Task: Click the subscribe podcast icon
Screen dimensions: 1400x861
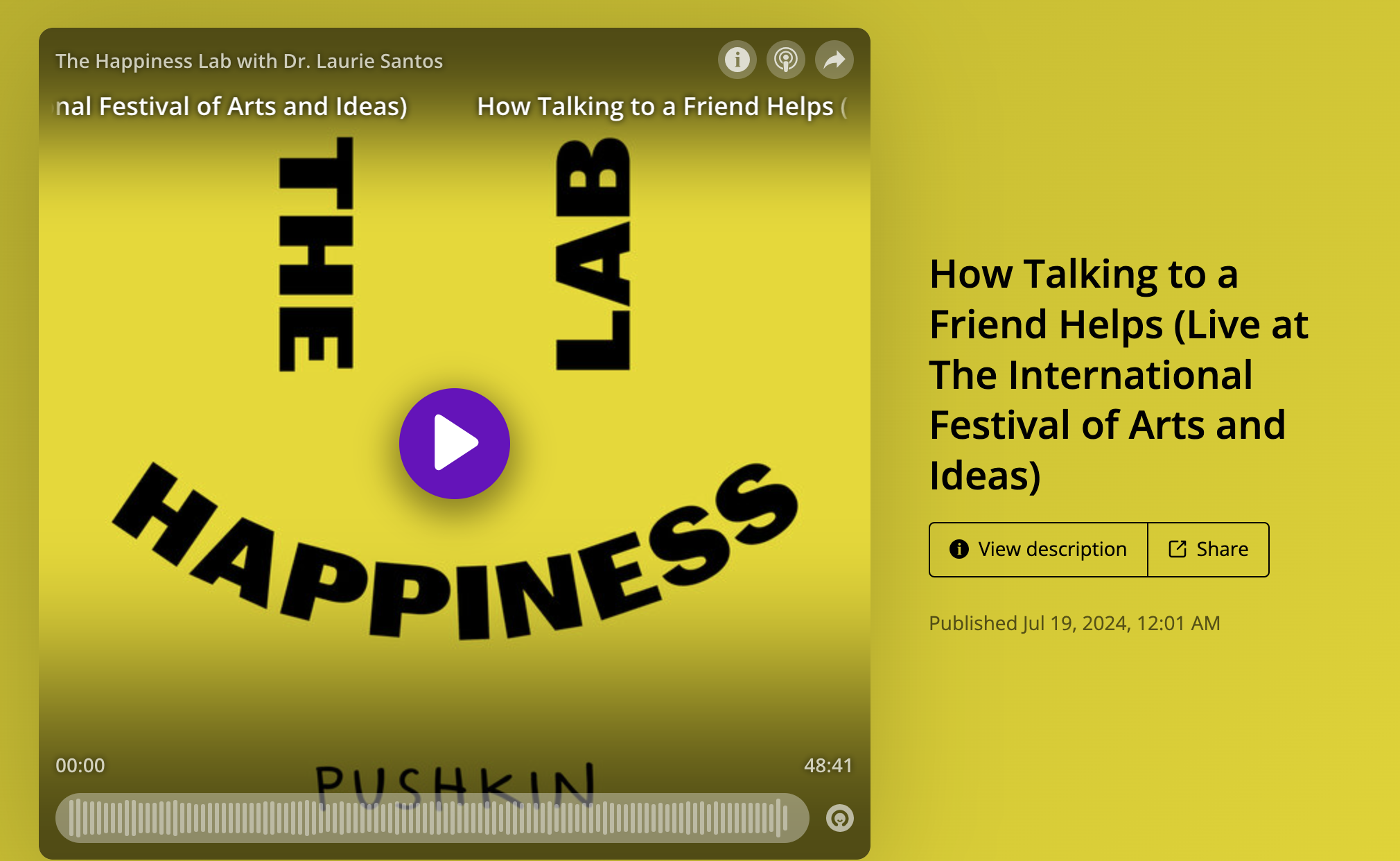Action: (786, 60)
